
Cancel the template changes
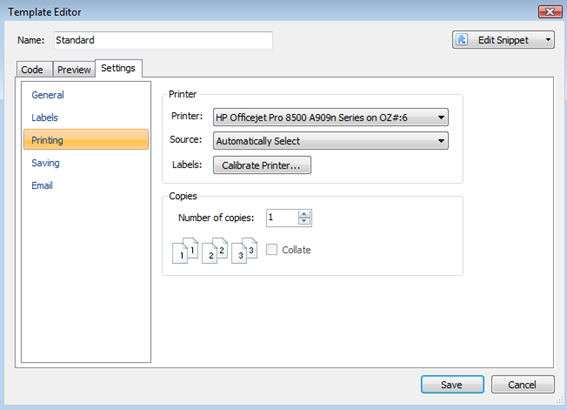click(x=523, y=384)
